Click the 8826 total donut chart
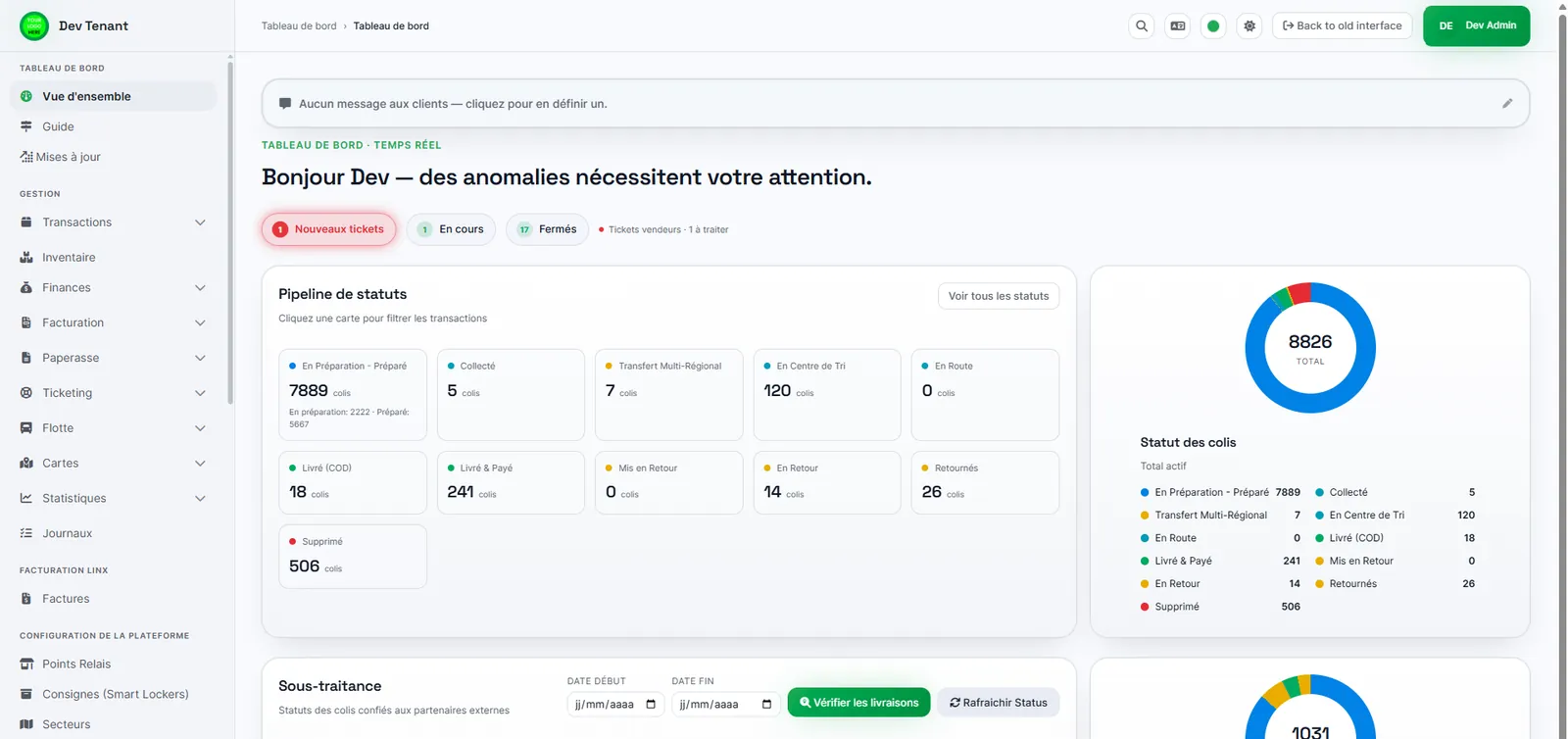1568x739 pixels. click(1310, 348)
